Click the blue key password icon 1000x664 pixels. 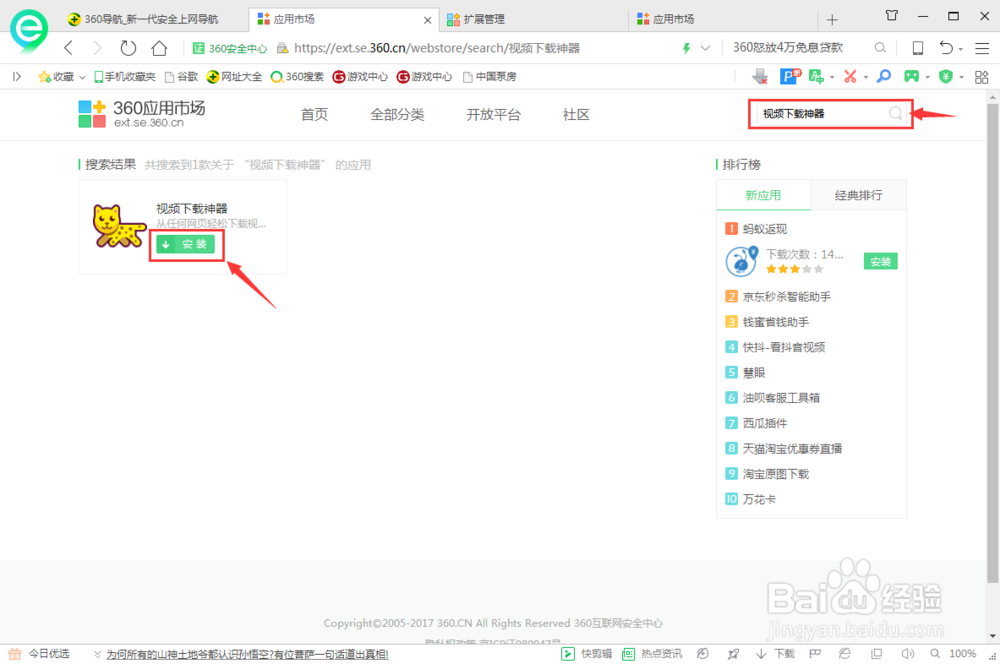click(x=884, y=77)
